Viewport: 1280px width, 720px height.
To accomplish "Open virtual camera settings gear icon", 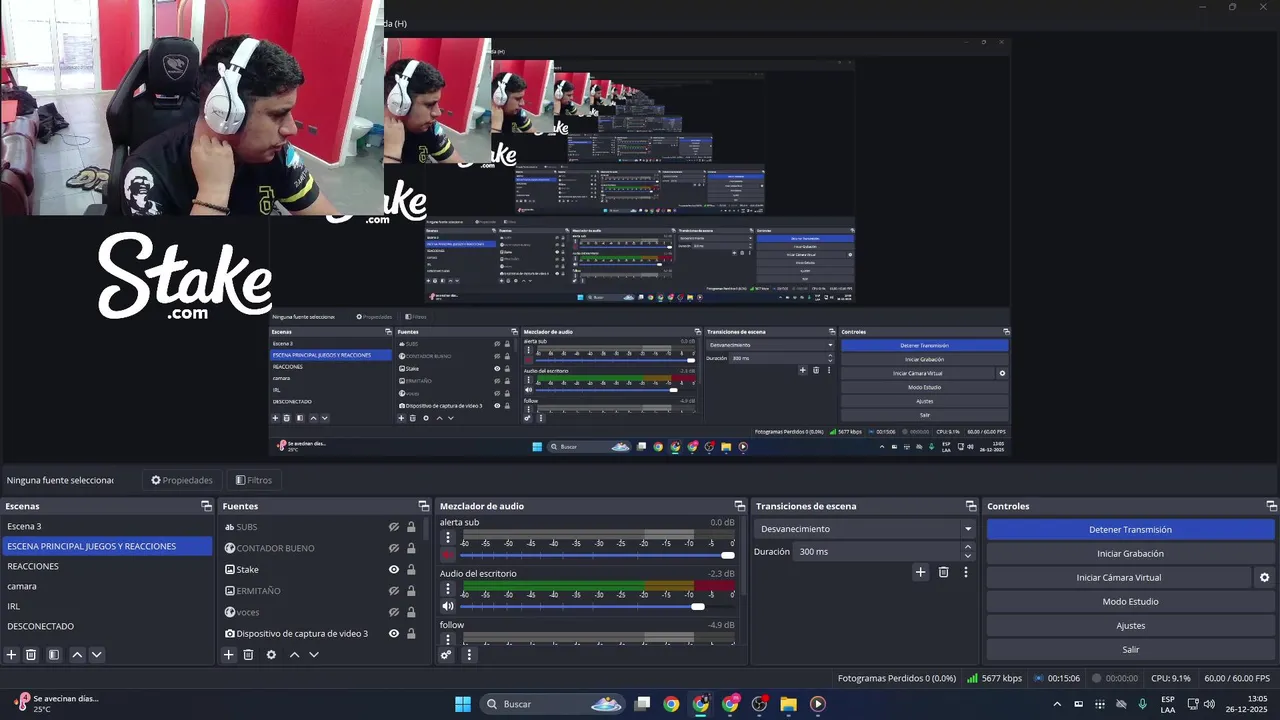I will tap(1264, 578).
